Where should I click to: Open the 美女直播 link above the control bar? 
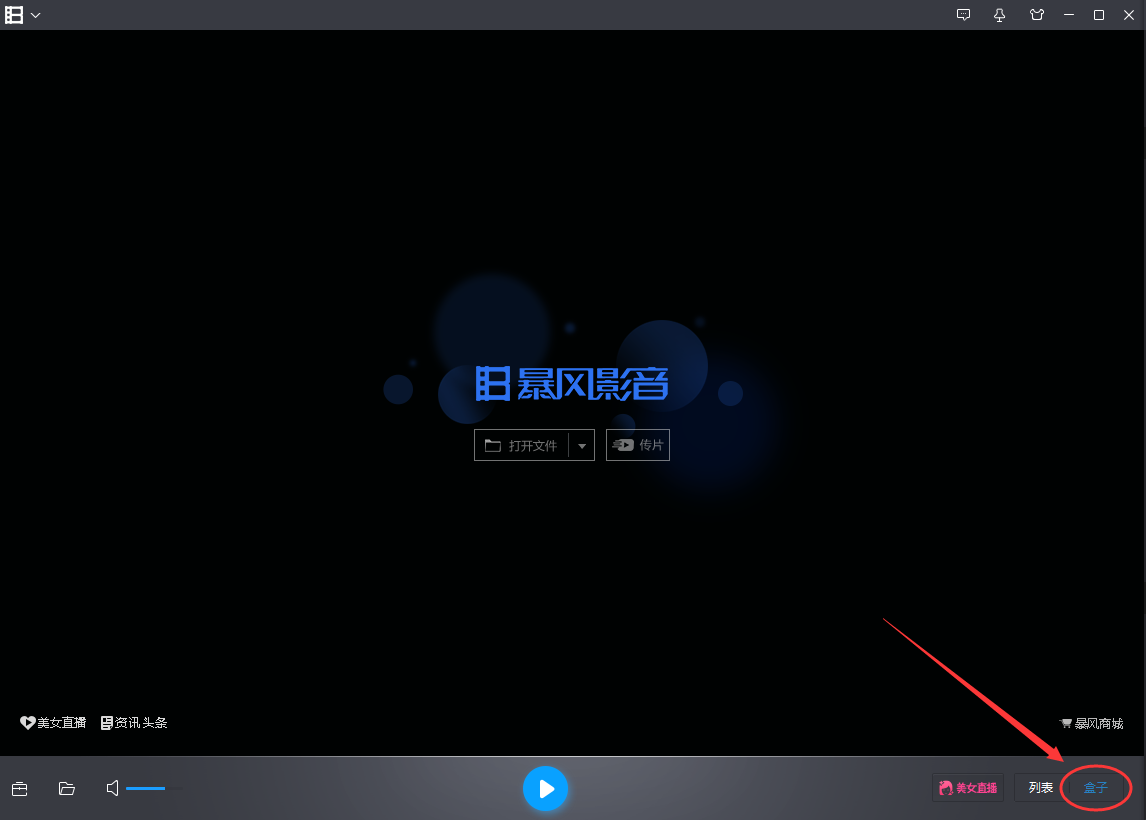[53, 723]
